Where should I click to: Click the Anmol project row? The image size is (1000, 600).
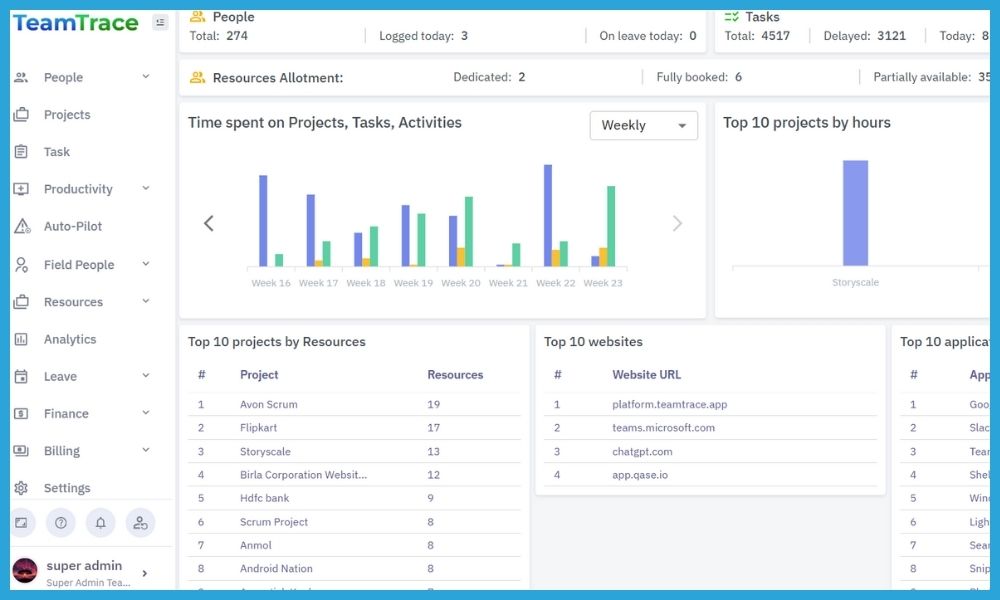[x=354, y=545]
